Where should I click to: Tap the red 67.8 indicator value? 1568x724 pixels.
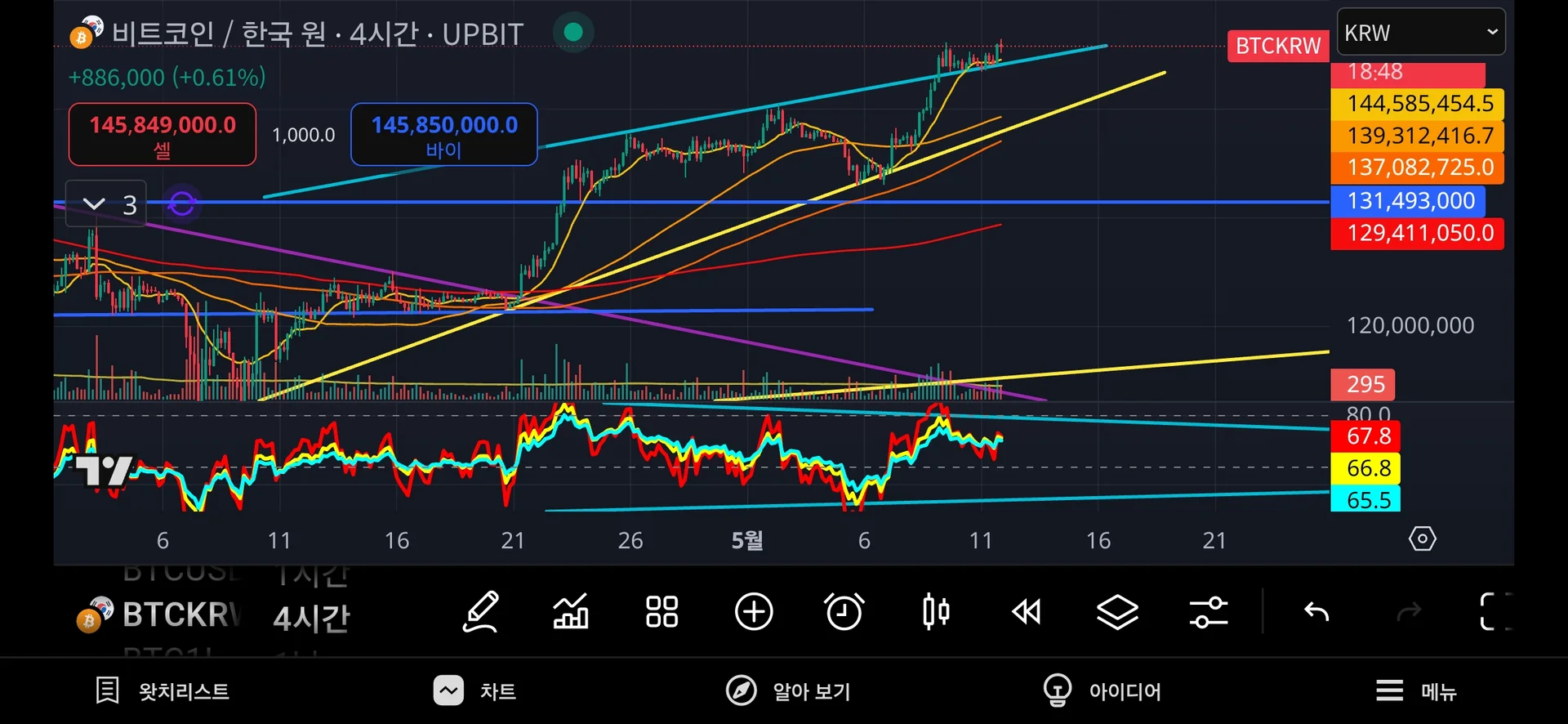(1365, 436)
